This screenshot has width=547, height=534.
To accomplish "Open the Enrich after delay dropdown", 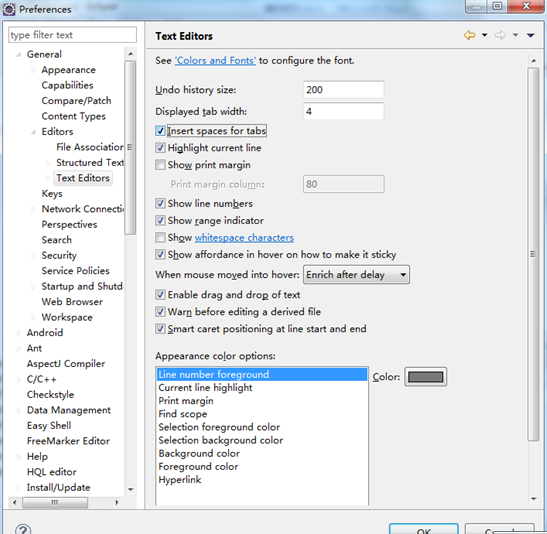I will point(356,275).
